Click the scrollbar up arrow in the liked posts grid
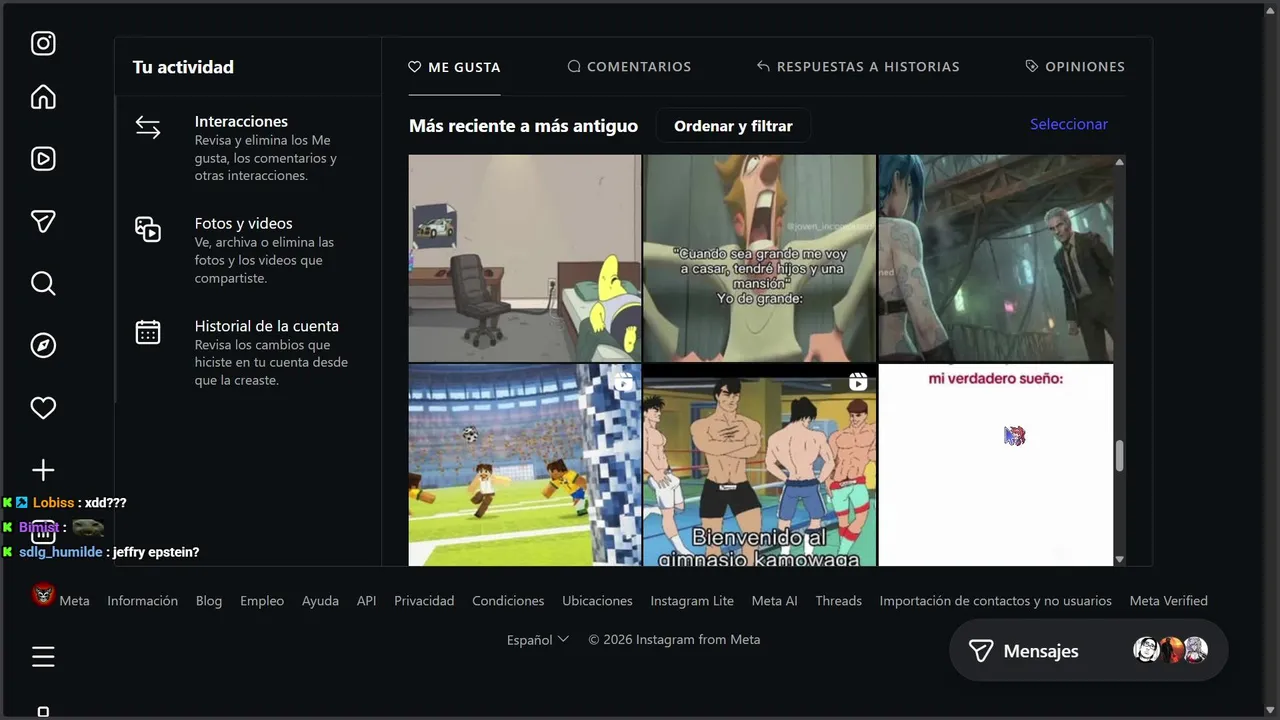 coord(1119,162)
